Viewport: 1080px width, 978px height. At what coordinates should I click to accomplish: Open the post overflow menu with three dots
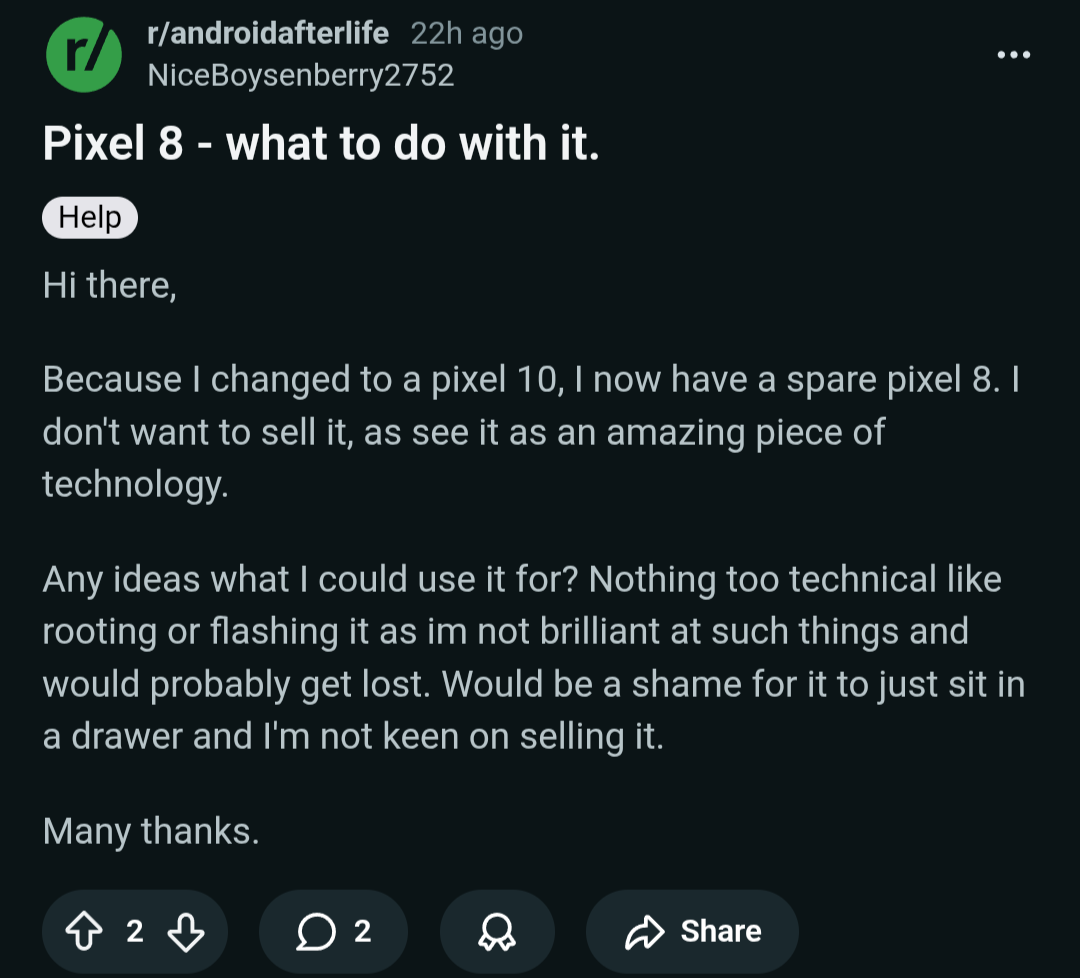click(x=1014, y=55)
